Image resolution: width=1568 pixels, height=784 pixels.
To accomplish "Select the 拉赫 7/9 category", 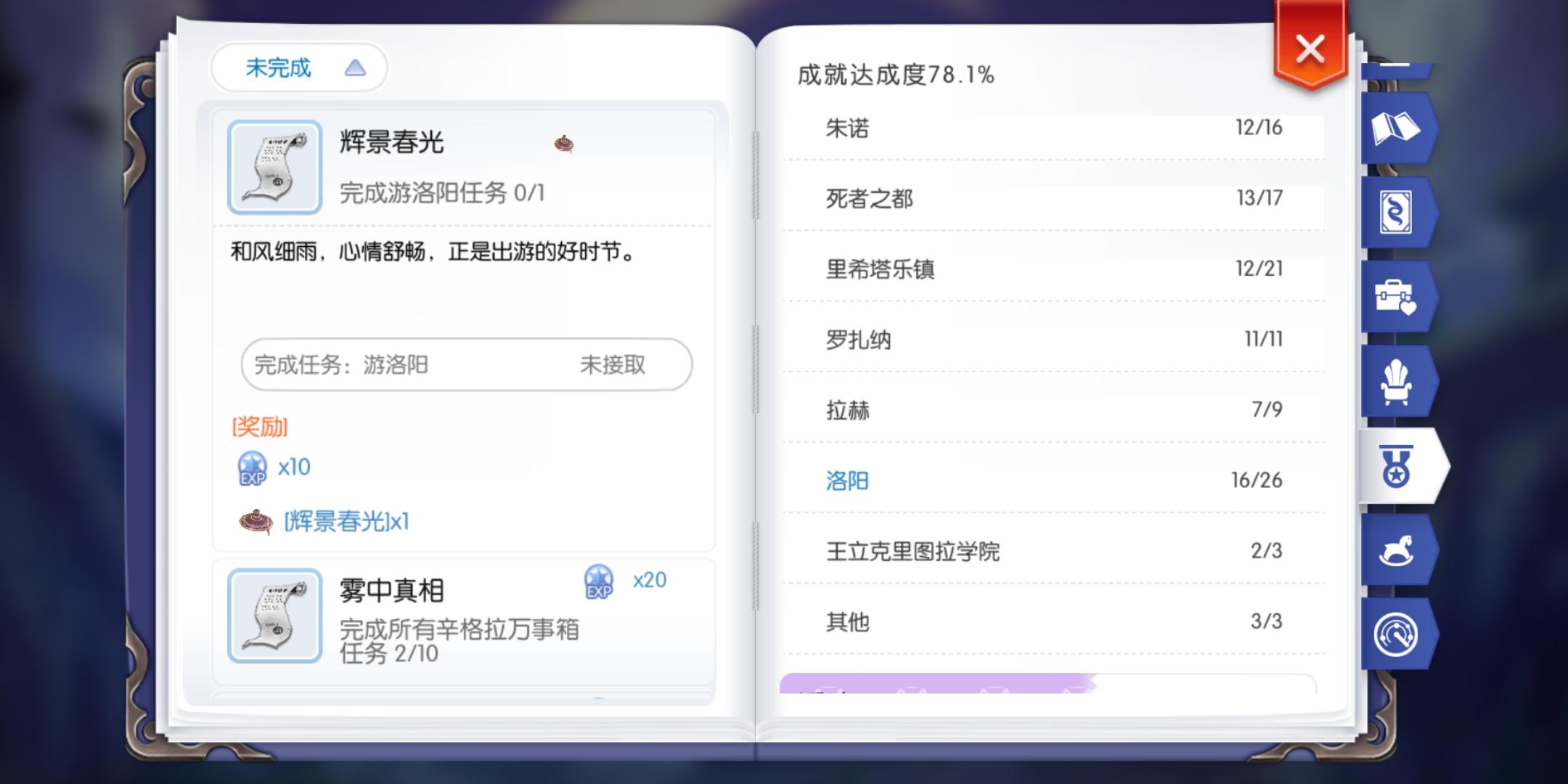I will 1053,409.
